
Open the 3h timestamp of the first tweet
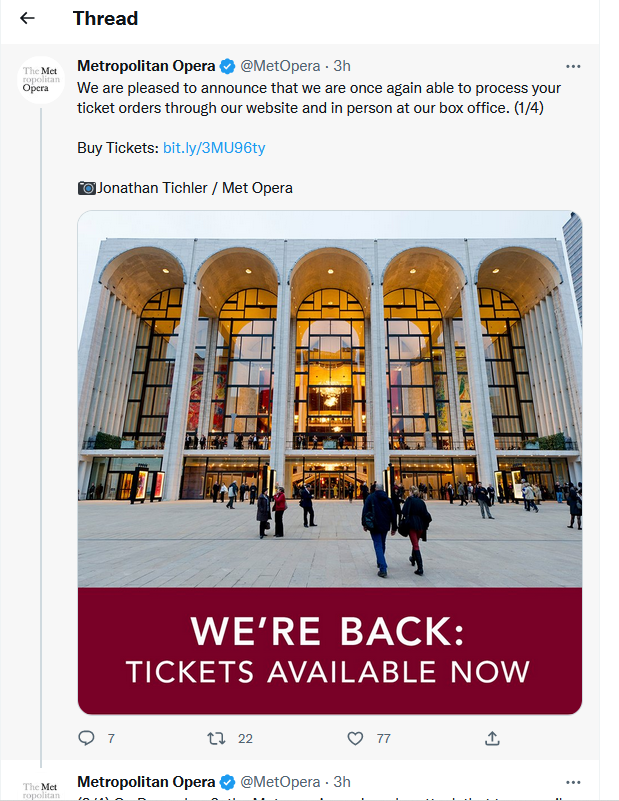[342, 66]
